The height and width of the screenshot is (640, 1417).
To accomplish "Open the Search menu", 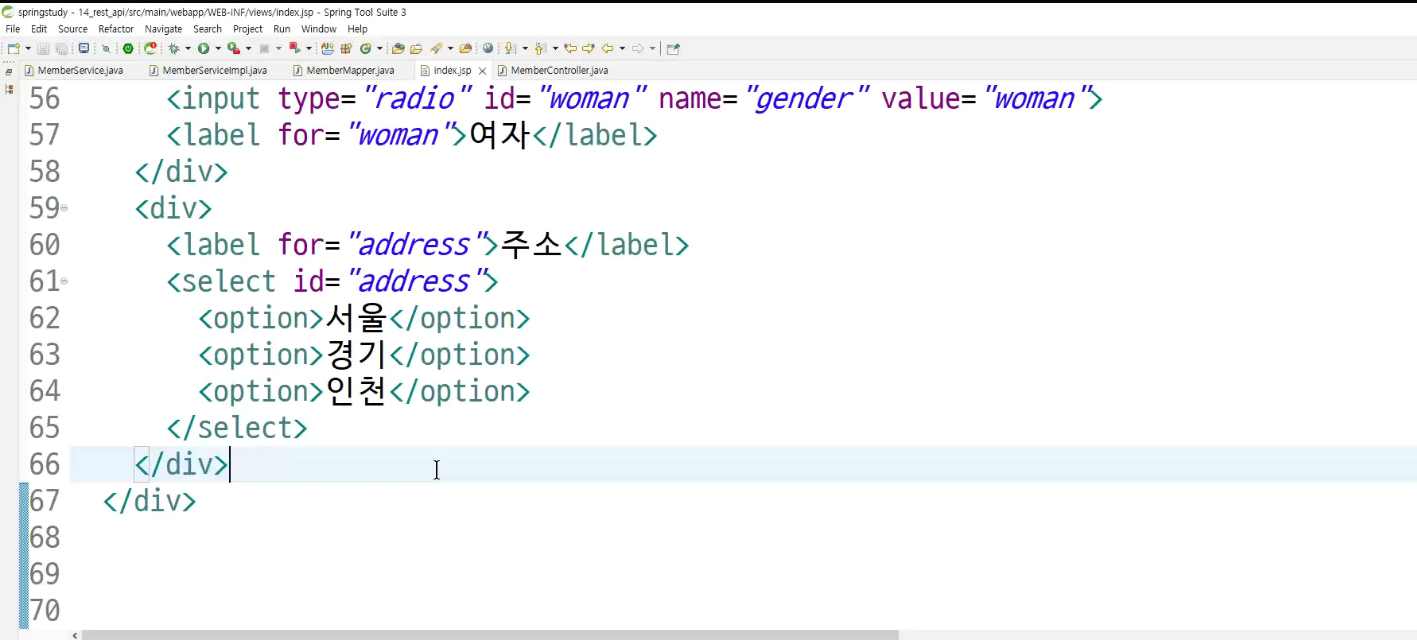I will 208,29.
